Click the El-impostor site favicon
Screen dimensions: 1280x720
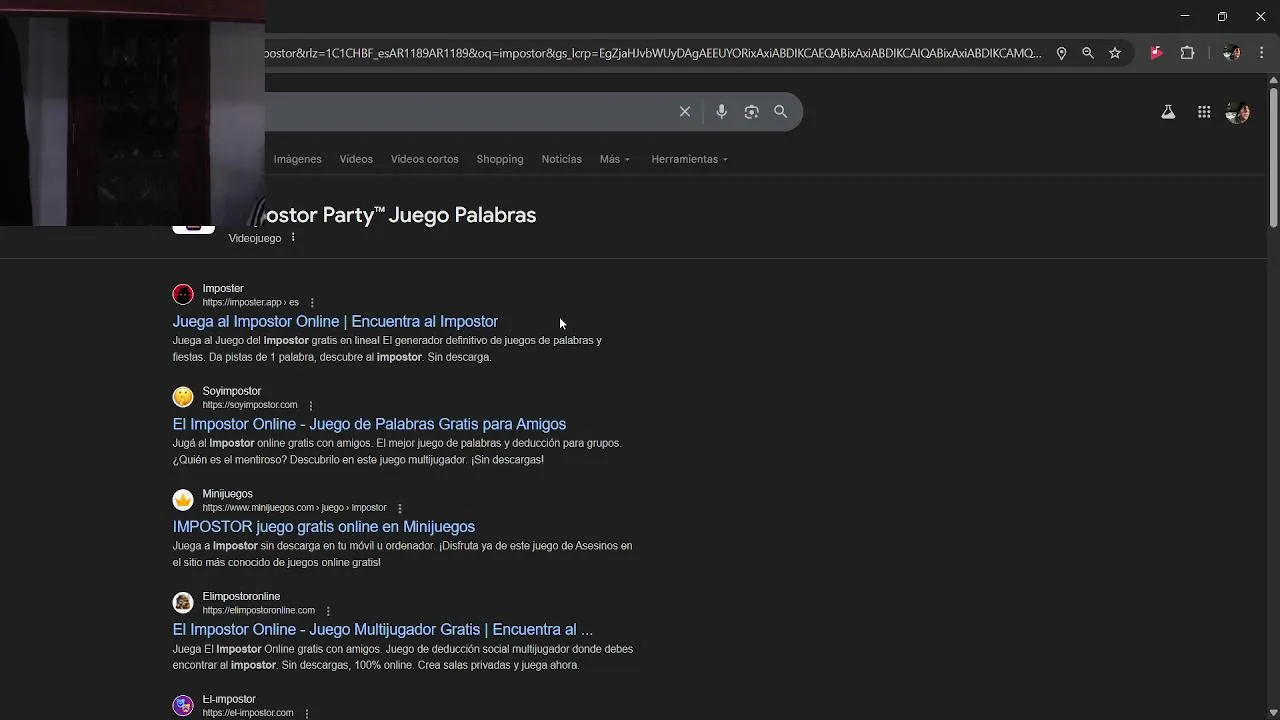pyautogui.click(x=183, y=705)
